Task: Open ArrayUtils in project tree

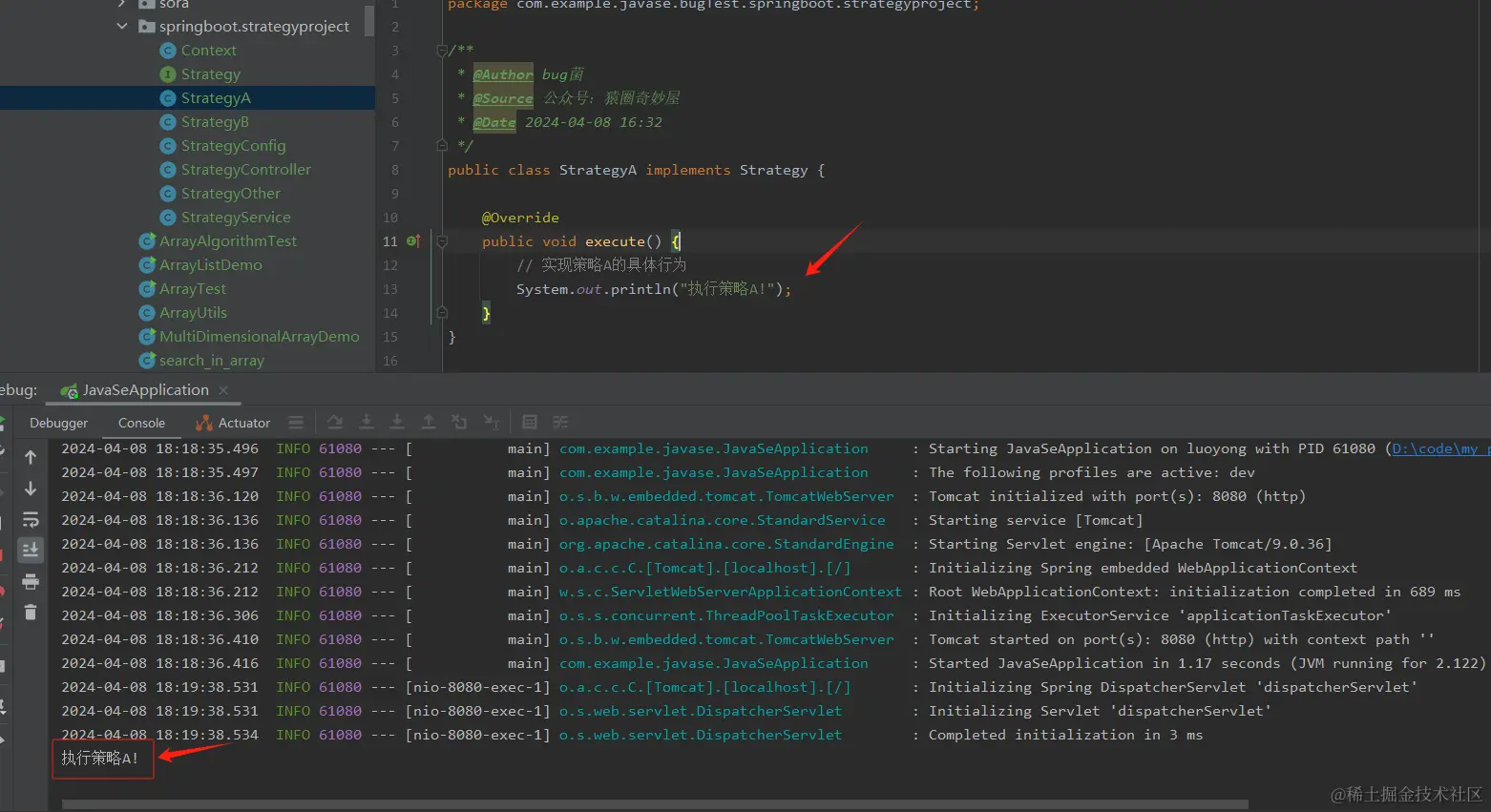Action: click(x=193, y=313)
